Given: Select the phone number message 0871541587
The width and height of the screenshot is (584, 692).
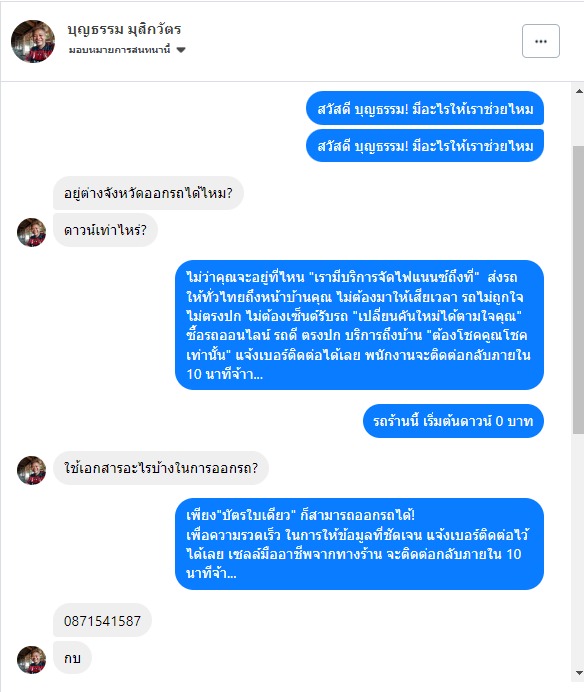Looking at the screenshot, I should pos(102,621).
